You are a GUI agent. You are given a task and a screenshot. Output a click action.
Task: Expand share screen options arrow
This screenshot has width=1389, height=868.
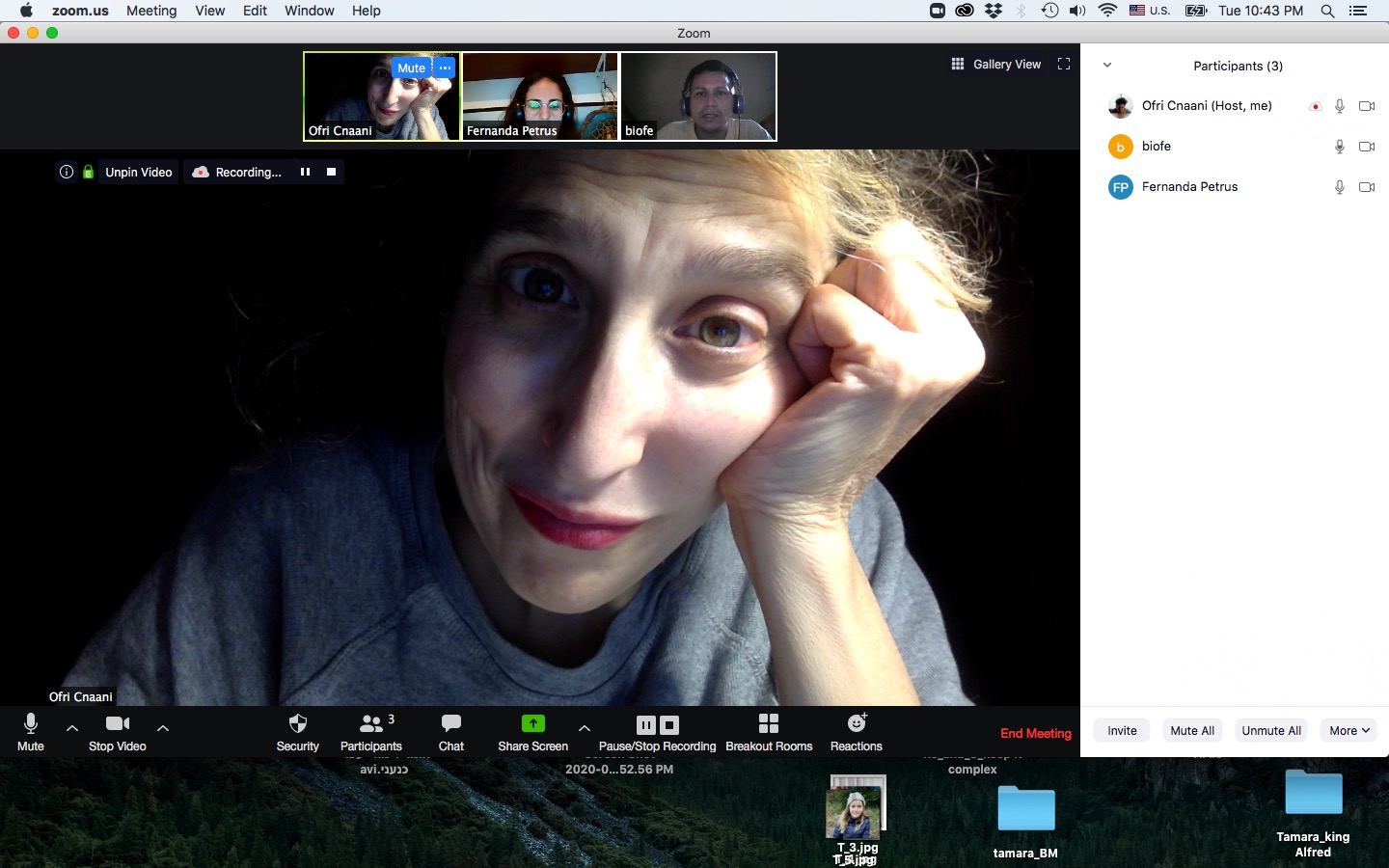pyautogui.click(x=585, y=728)
